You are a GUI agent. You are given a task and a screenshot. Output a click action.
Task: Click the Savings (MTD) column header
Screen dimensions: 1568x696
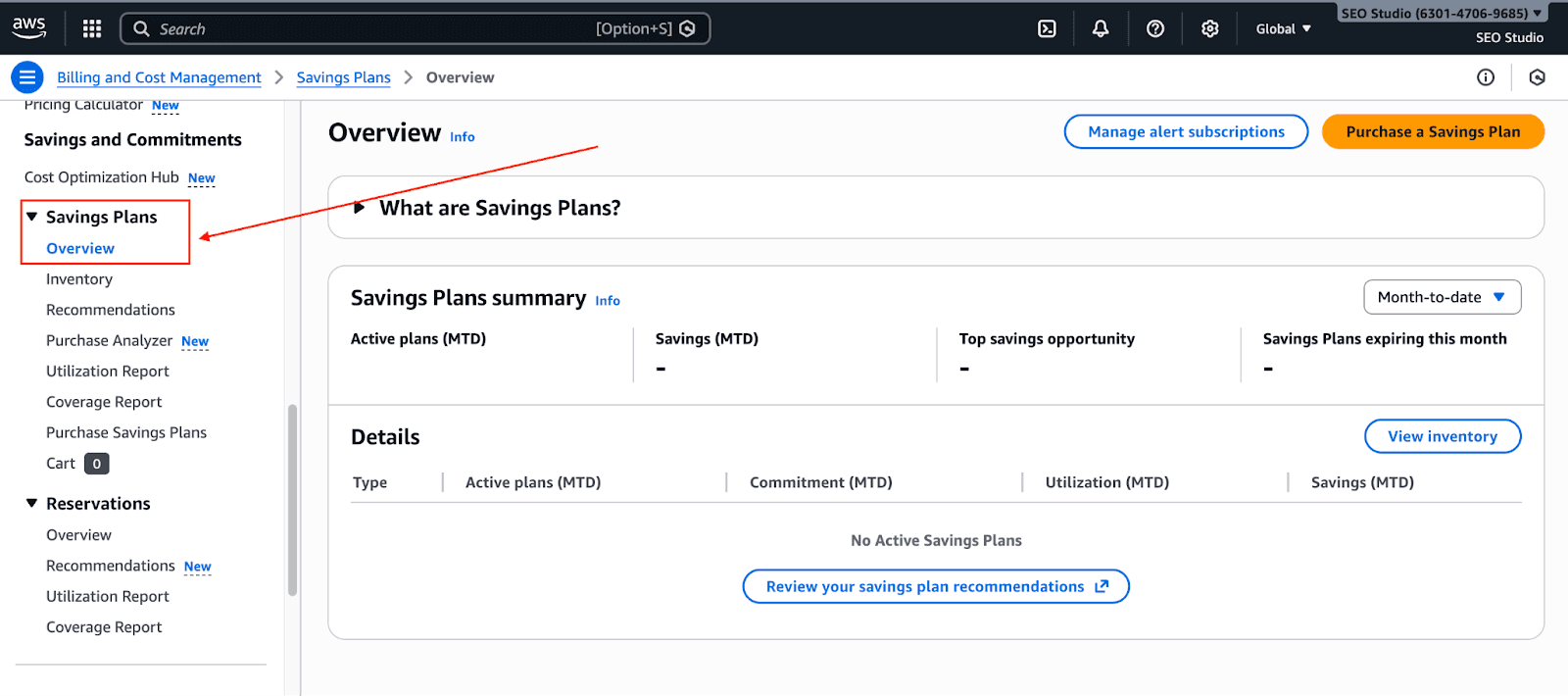coord(1362,482)
